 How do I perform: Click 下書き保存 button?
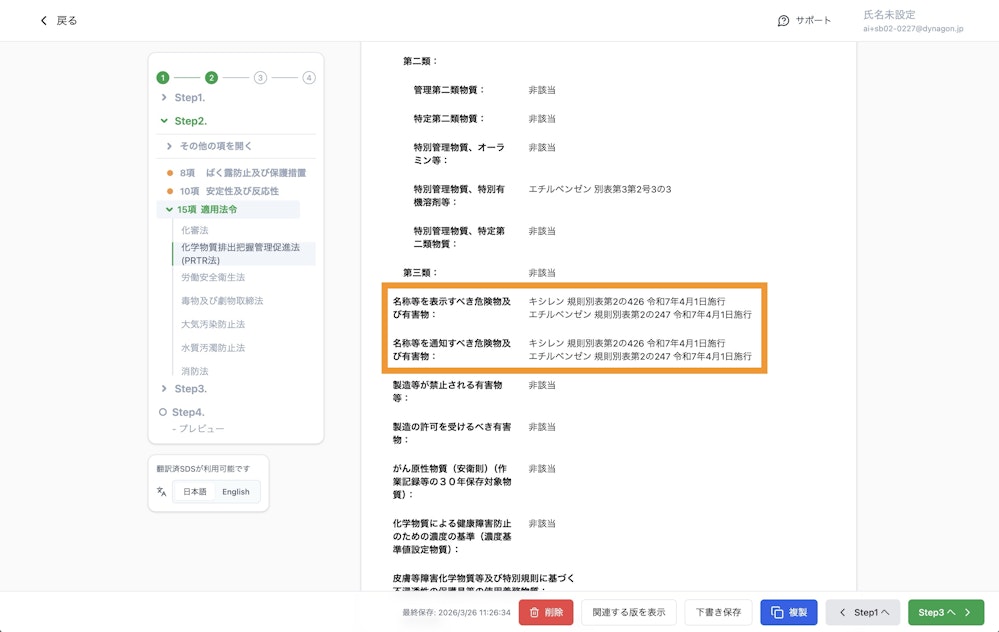click(718, 612)
